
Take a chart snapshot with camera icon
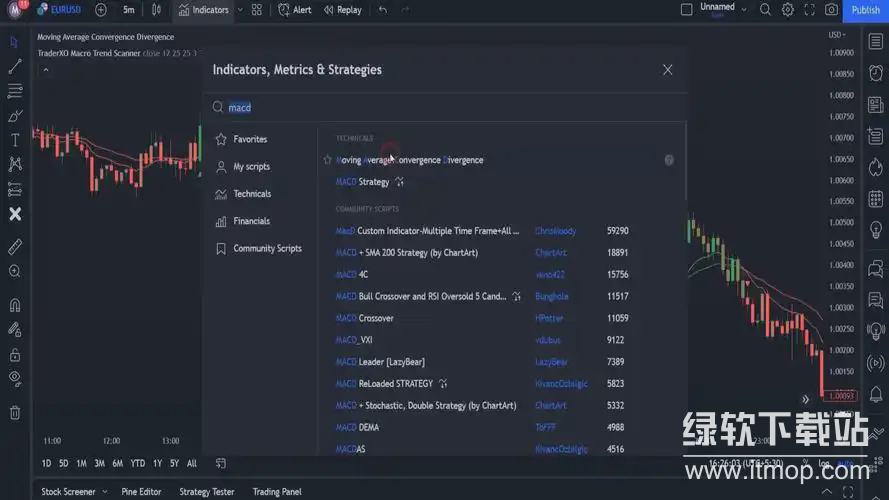[x=832, y=10]
